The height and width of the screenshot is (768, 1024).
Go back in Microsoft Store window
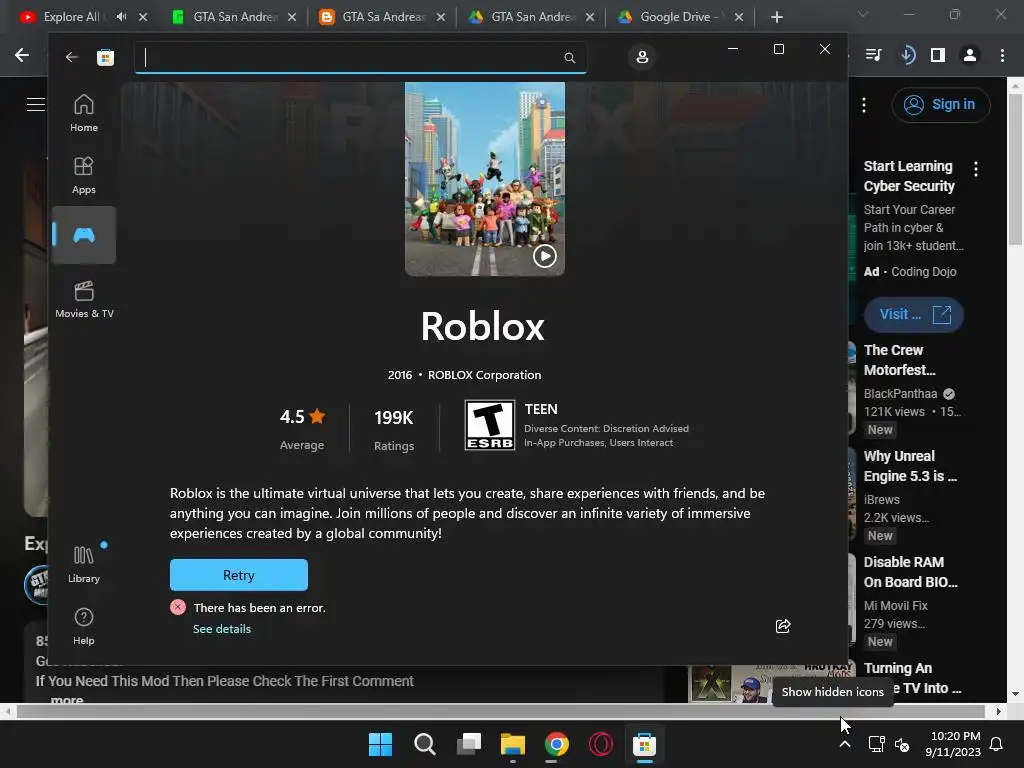72,57
